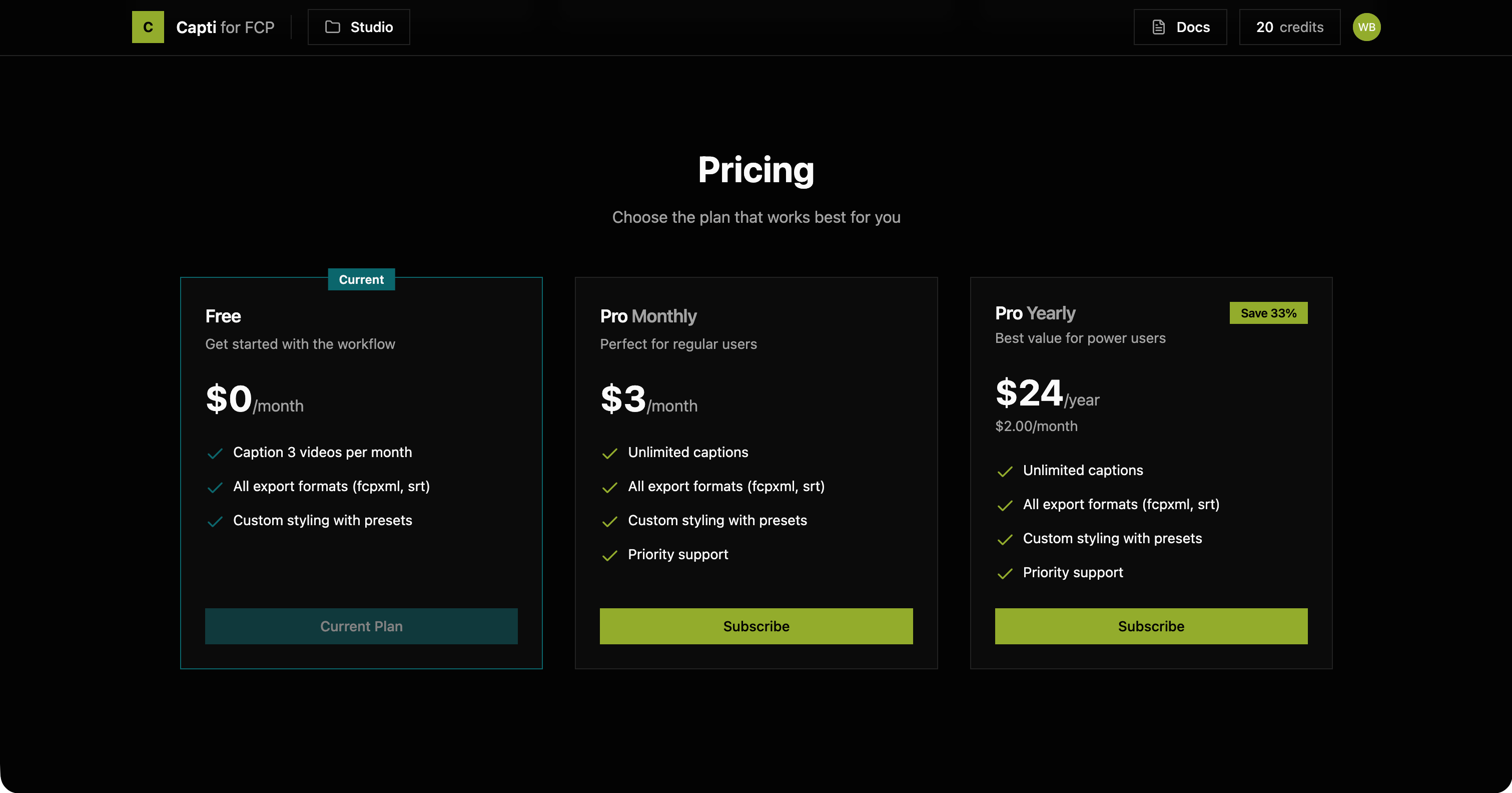Subscribe to the Pro Monthly plan
This screenshot has width=1512, height=793.
pyautogui.click(x=756, y=626)
